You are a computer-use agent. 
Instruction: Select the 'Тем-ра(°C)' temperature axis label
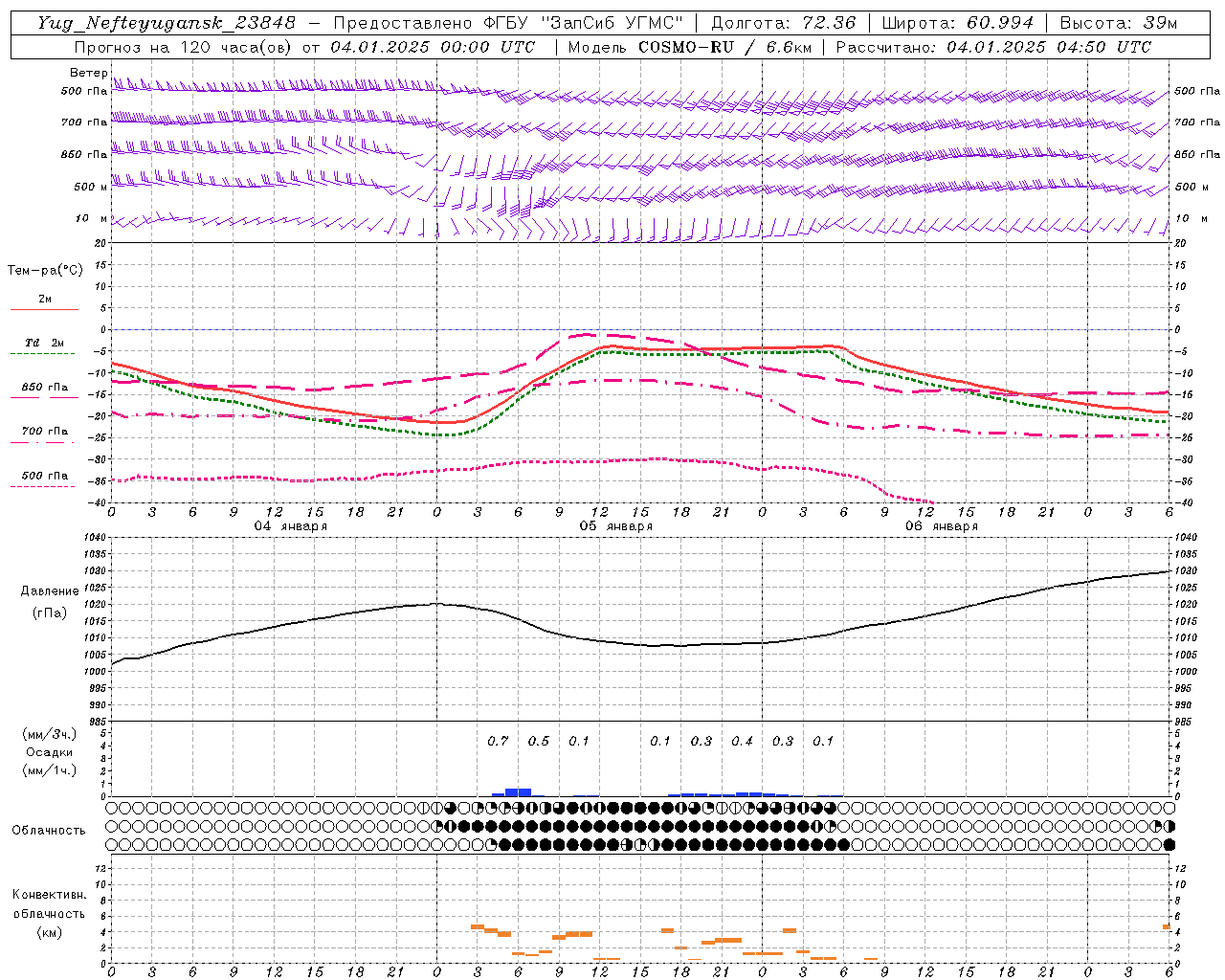pos(45,270)
